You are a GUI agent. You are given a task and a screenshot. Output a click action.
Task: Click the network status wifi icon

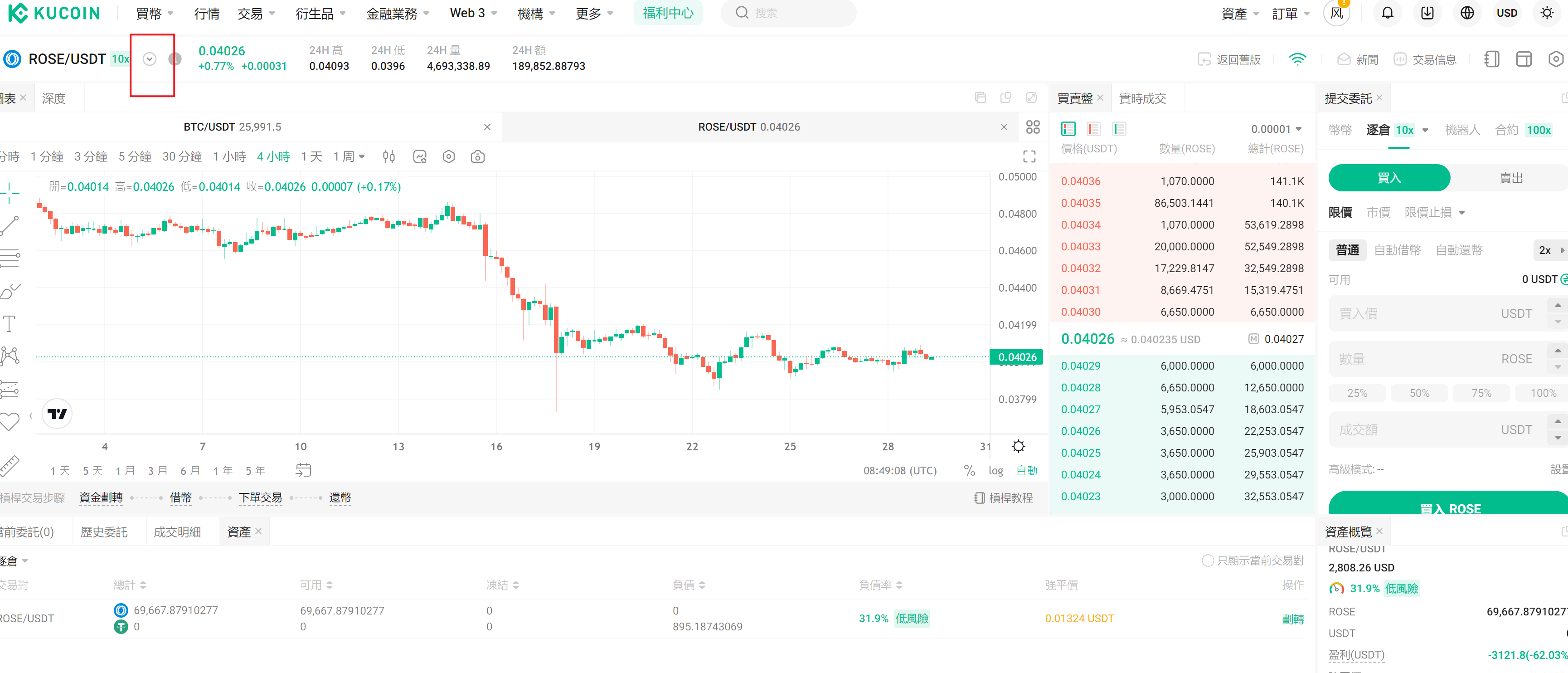pyautogui.click(x=1298, y=59)
